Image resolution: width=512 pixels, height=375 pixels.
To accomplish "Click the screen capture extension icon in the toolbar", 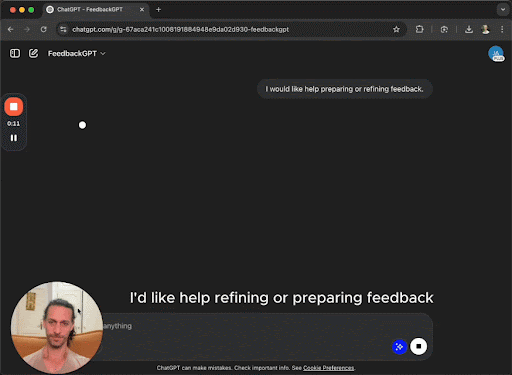I will coord(444,29).
